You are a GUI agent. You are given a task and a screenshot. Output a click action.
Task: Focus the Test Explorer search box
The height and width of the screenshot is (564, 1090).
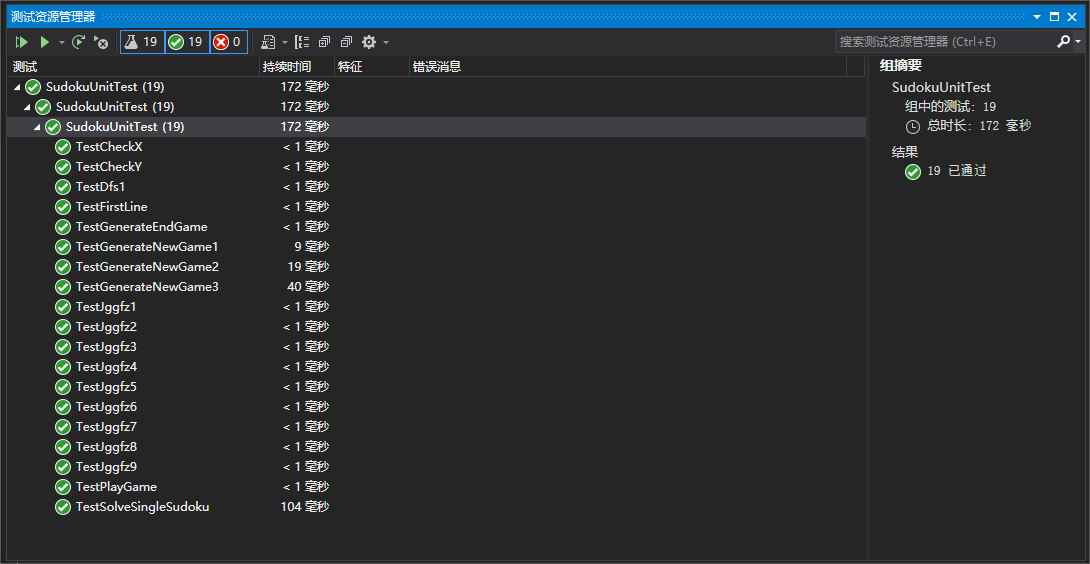[x=944, y=42]
